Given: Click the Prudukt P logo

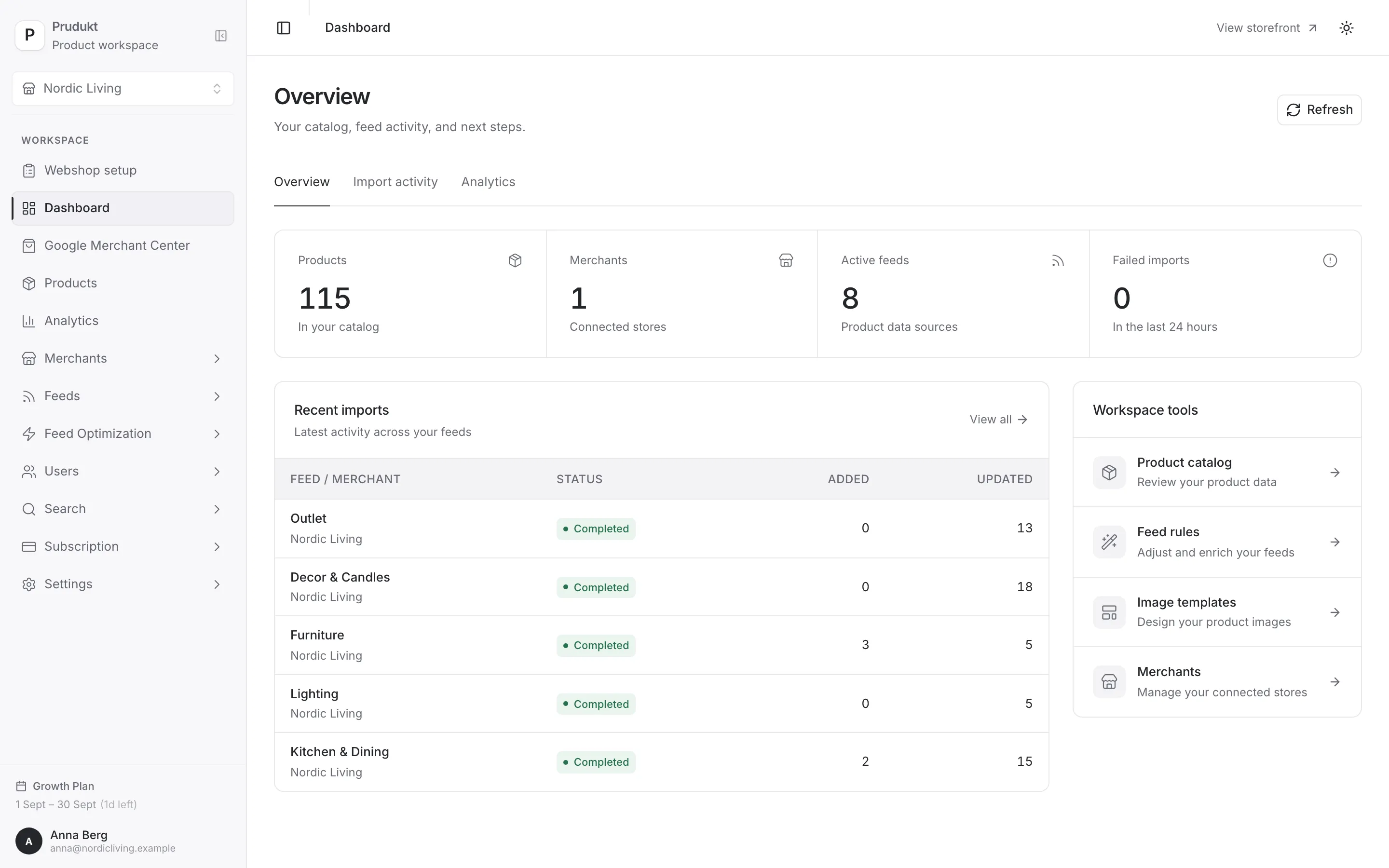Looking at the screenshot, I should click(30, 36).
